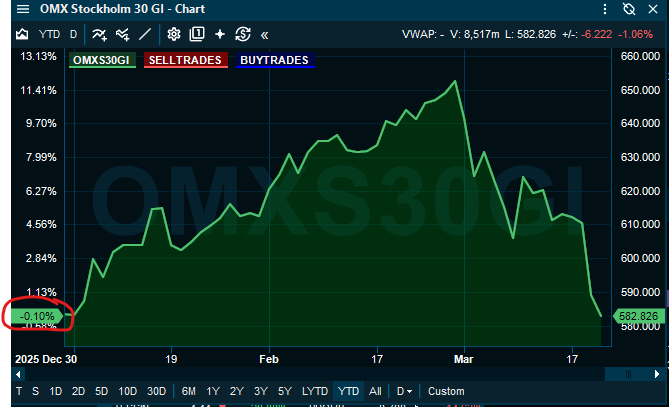Image resolution: width=669 pixels, height=407 pixels.
Task: Click the -0.10% percent label on left axis
Action: coord(37,316)
